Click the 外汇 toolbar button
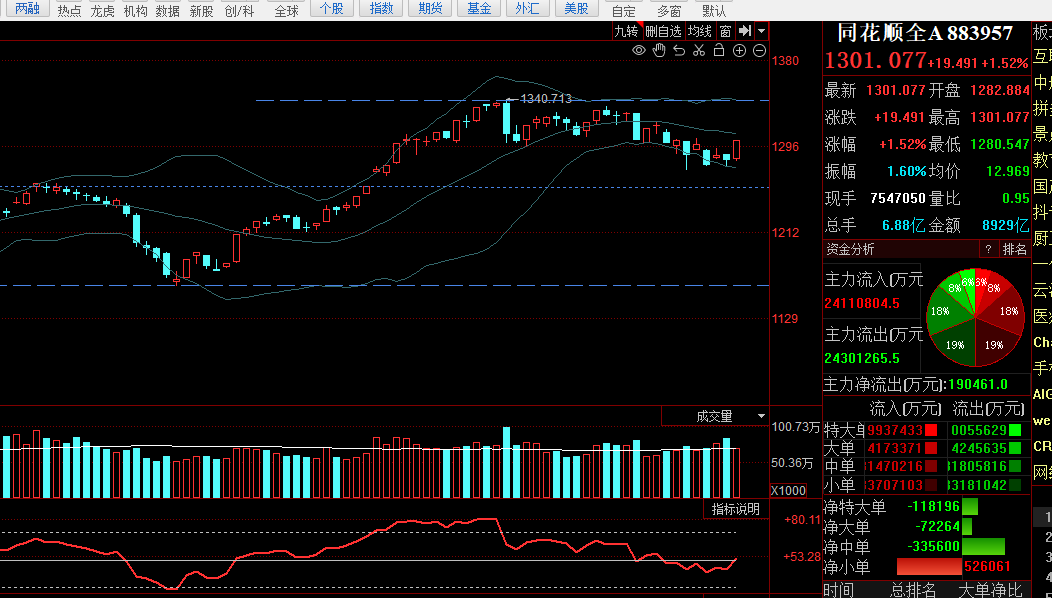The height and width of the screenshot is (598, 1052). click(x=527, y=8)
